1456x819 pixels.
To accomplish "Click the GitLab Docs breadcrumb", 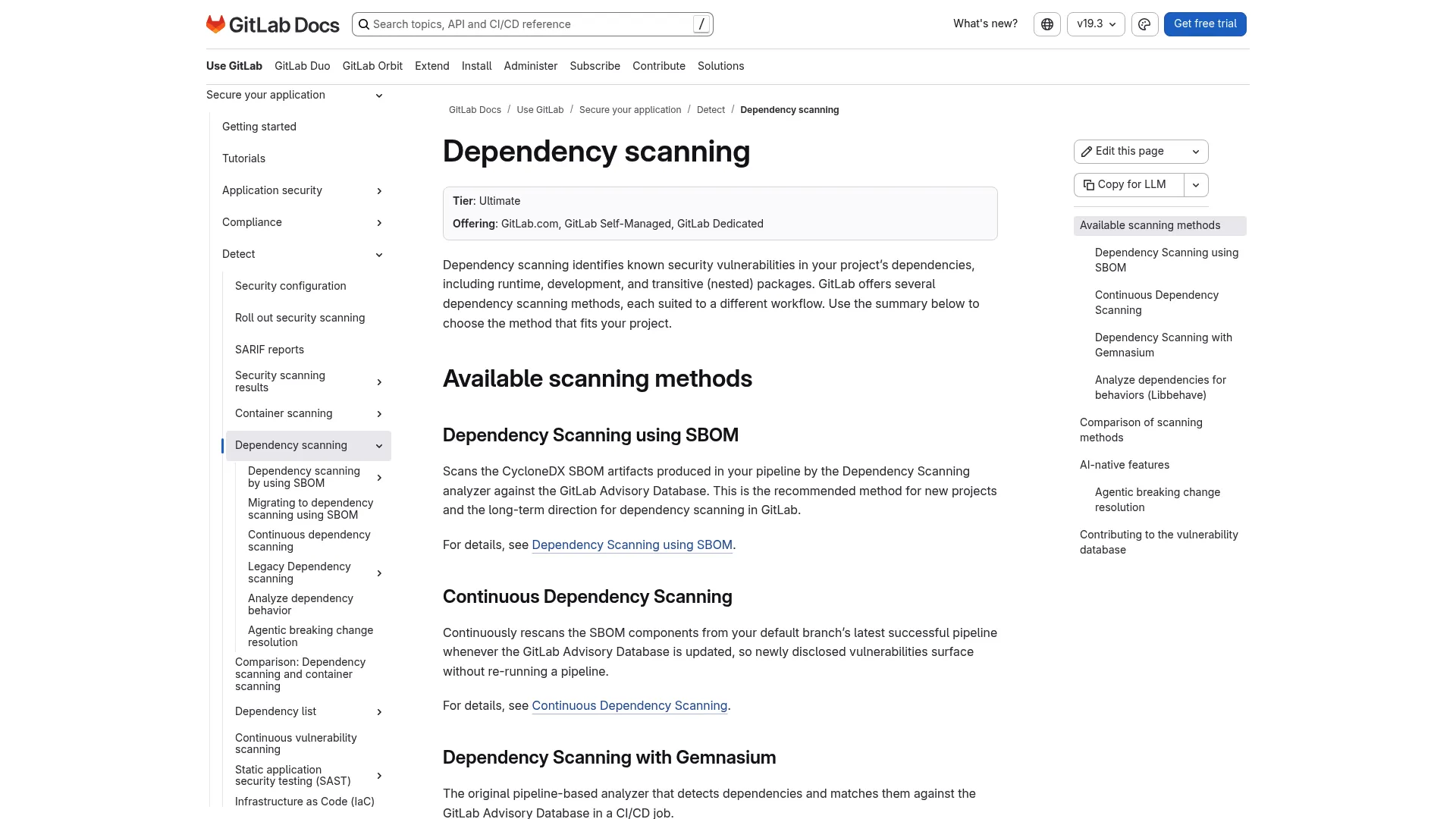I will 475,110.
